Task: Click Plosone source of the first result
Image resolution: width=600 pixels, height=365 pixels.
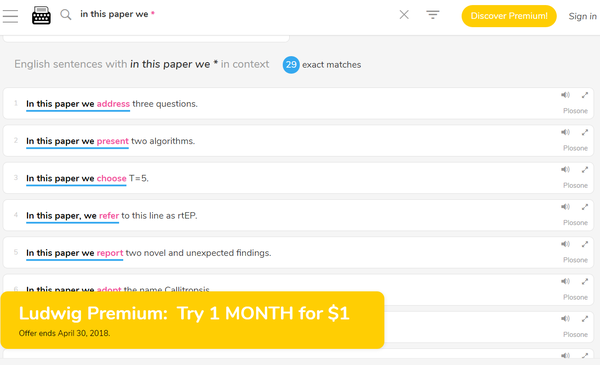Action: tap(575, 111)
